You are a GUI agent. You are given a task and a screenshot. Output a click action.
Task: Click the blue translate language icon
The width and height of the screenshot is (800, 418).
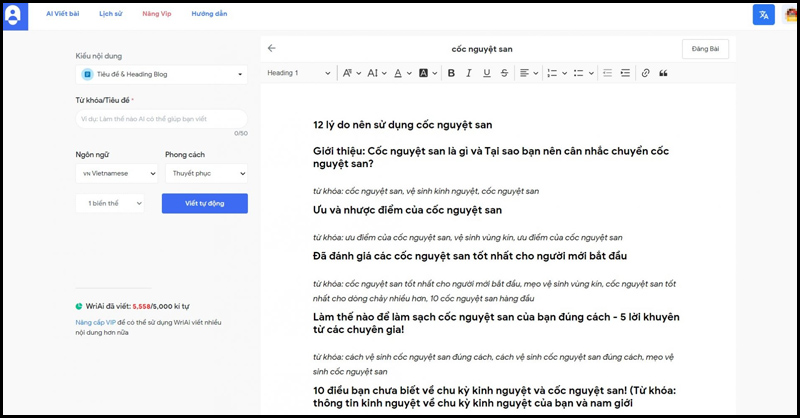(763, 15)
